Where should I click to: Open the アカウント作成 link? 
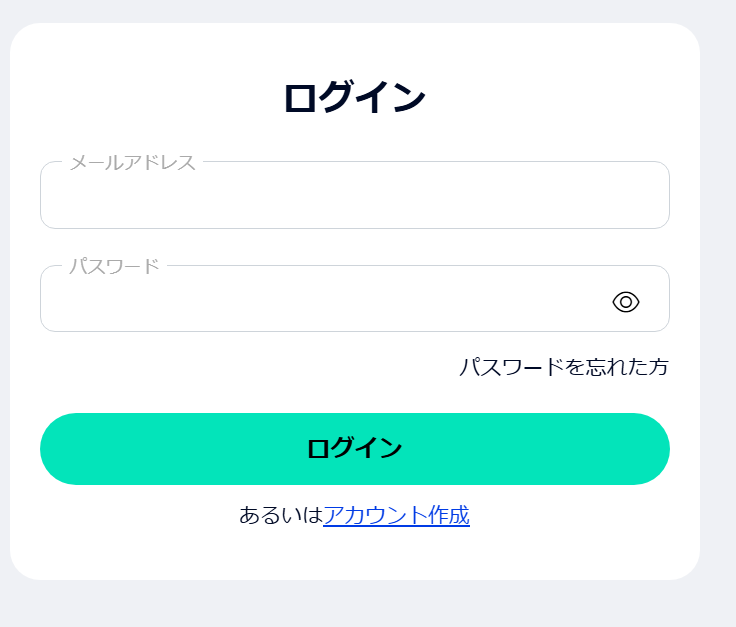click(396, 515)
